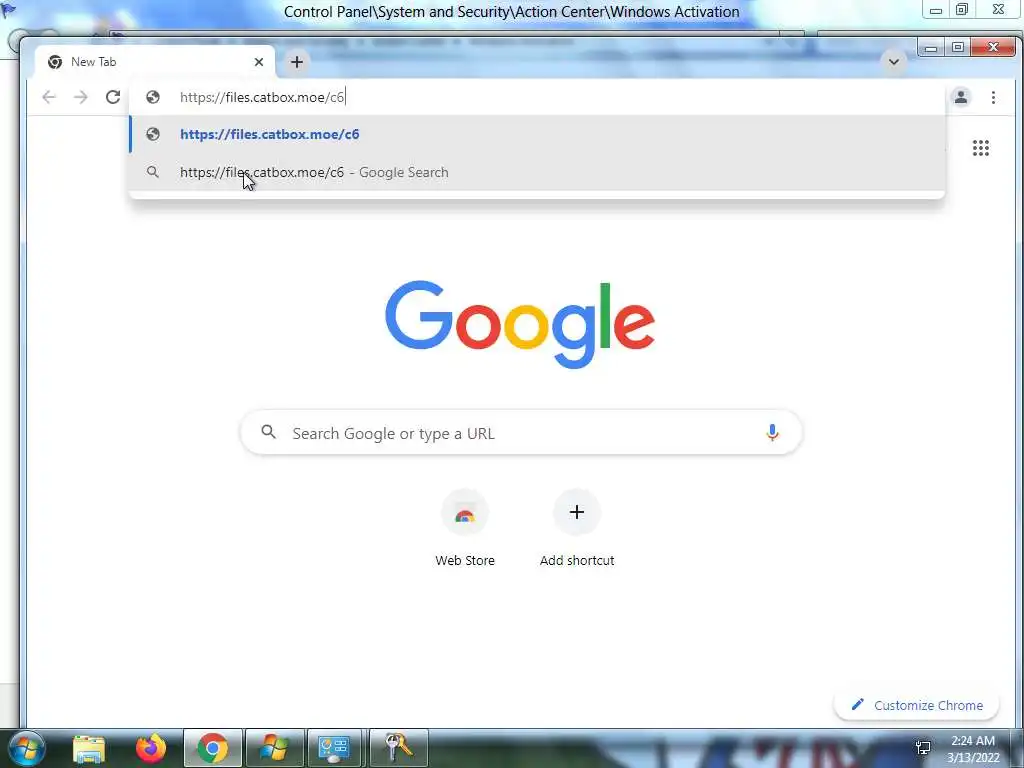Close the New Tab tab
This screenshot has height=768, width=1024.
coord(259,62)
